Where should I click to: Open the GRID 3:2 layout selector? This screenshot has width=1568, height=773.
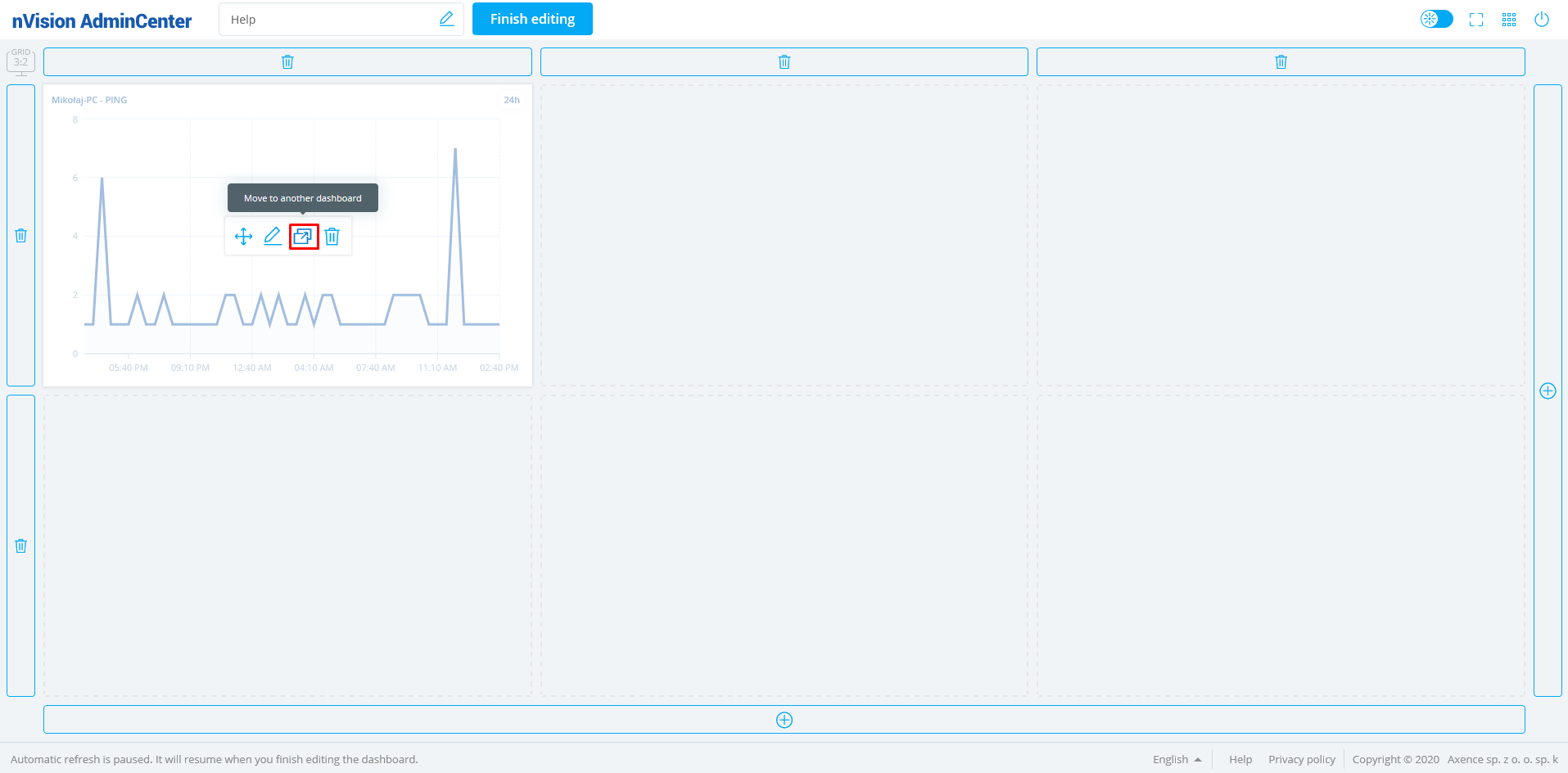[20, 61]
